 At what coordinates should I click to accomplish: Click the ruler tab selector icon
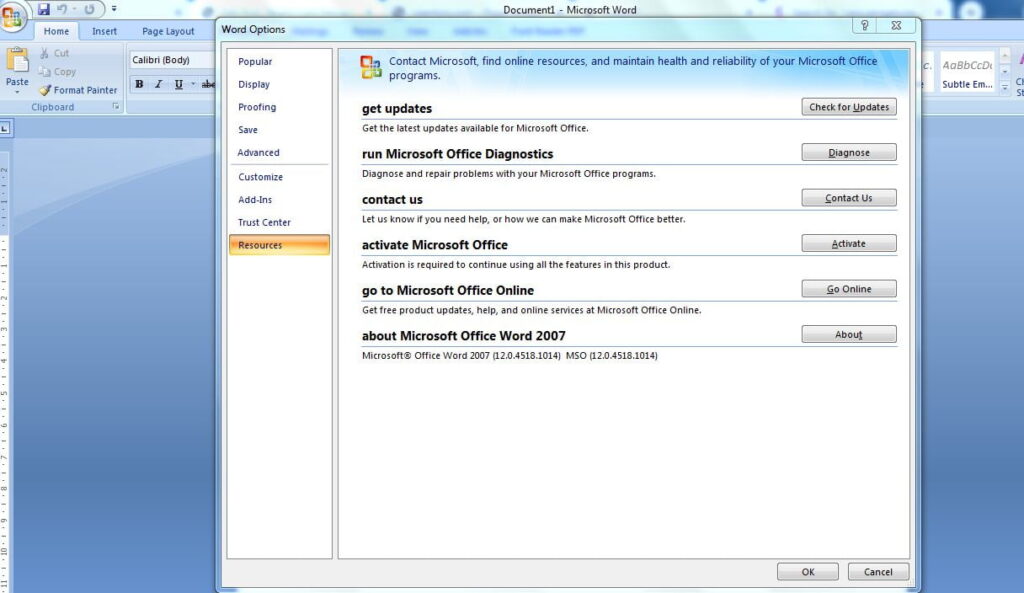(x=5, y=129)
